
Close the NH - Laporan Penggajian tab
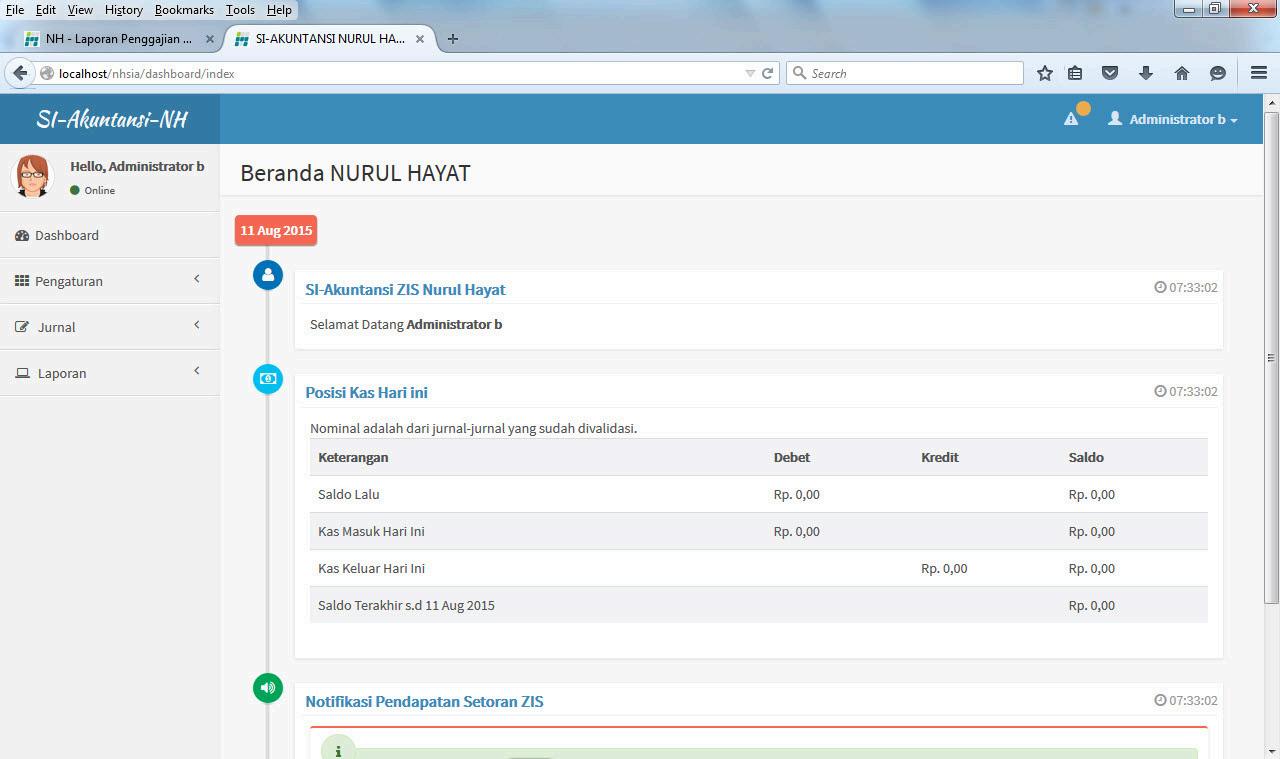point(210,39)
